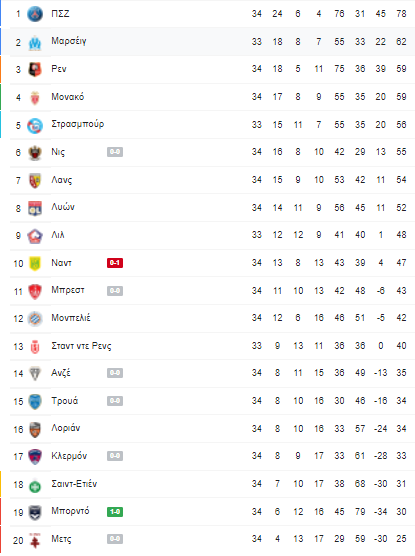Screen dimensions: 415x556
Task: Select the Λοριάν team name
Action: pos(66,428)
